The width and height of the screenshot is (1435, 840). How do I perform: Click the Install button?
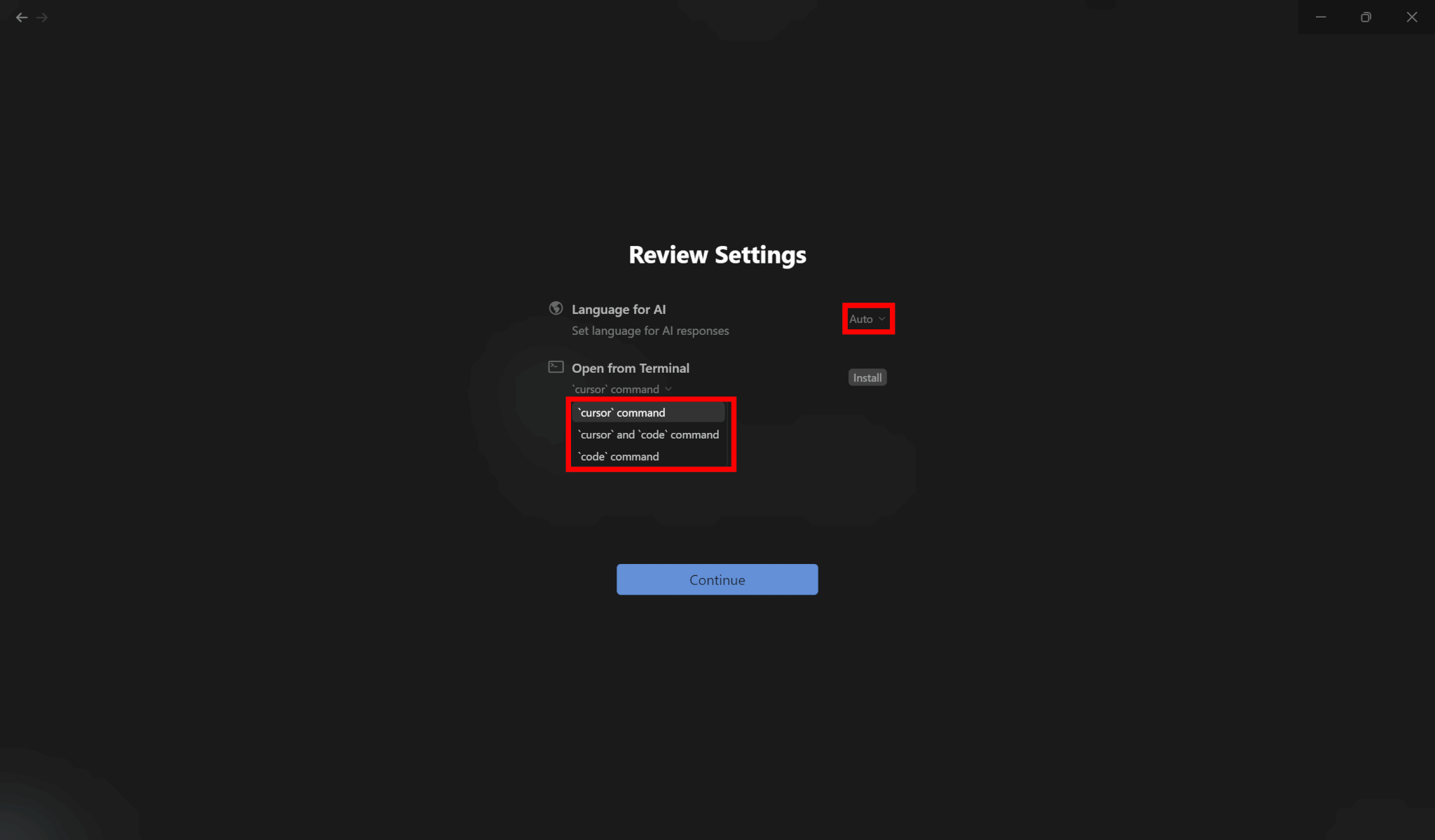tap(867, 378)
